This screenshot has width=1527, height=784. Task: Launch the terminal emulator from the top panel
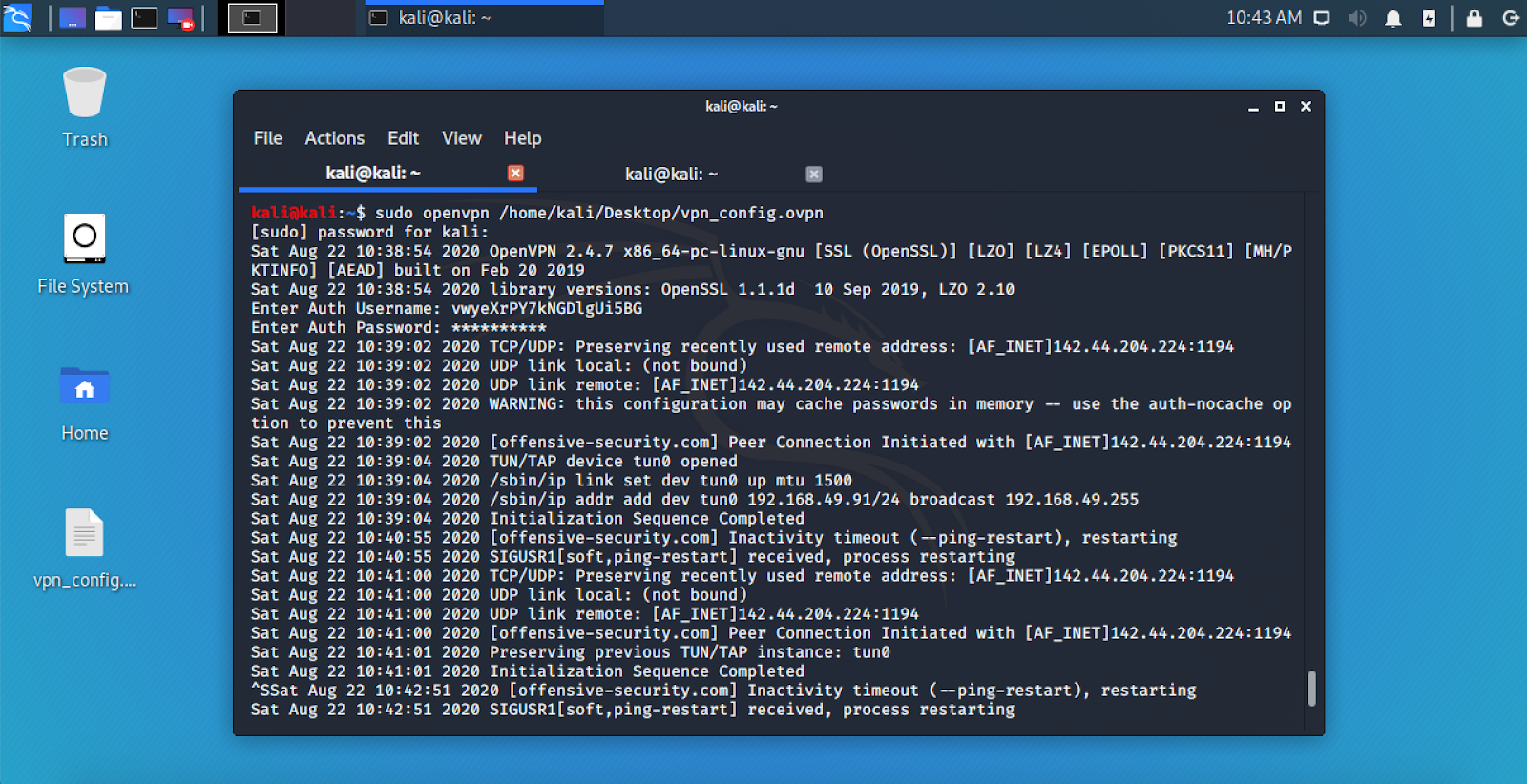coord(144,17)
